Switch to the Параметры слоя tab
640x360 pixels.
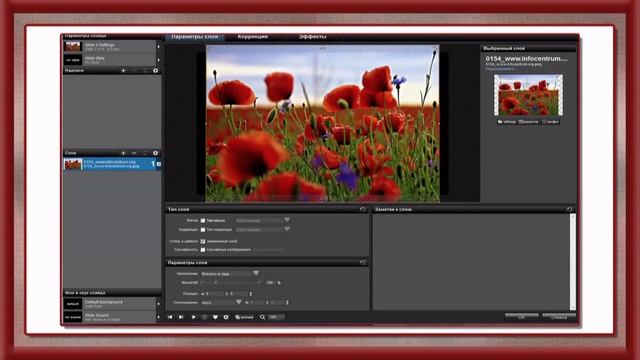195,37
